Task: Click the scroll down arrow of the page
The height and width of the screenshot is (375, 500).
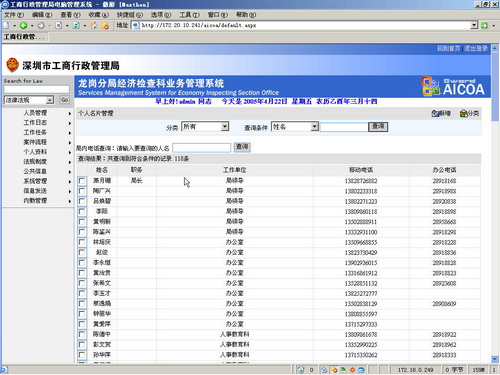Action: click(495, 359)
